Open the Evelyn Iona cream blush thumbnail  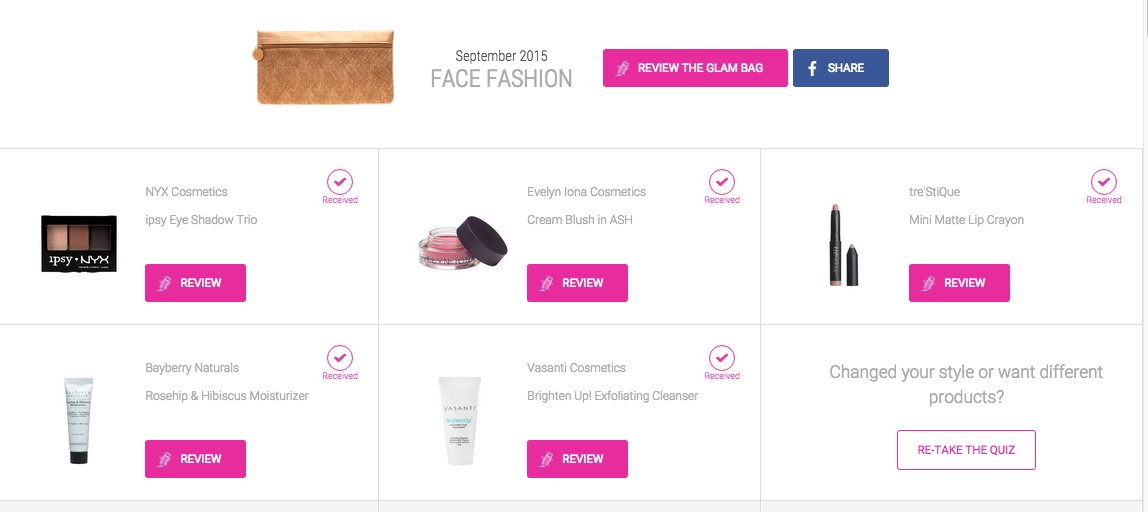(x=461, y=245)
